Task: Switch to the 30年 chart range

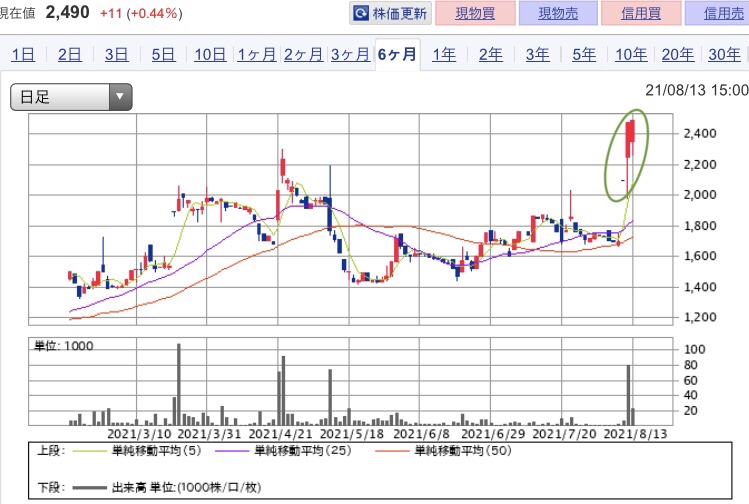Action: click(725, 55)
